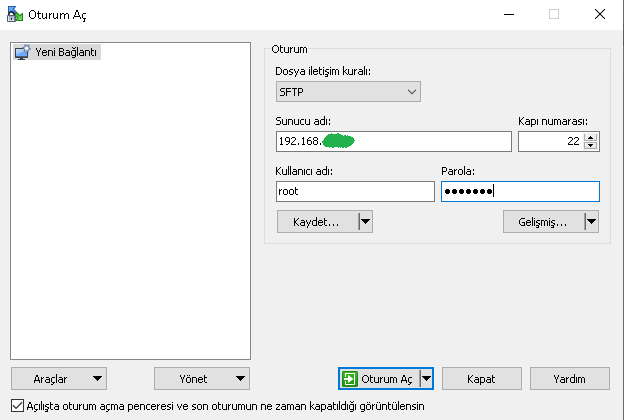Screen dimensions: 624x420
Task: Toggle show login window at startup checkbox
Action: pos(17,406)
